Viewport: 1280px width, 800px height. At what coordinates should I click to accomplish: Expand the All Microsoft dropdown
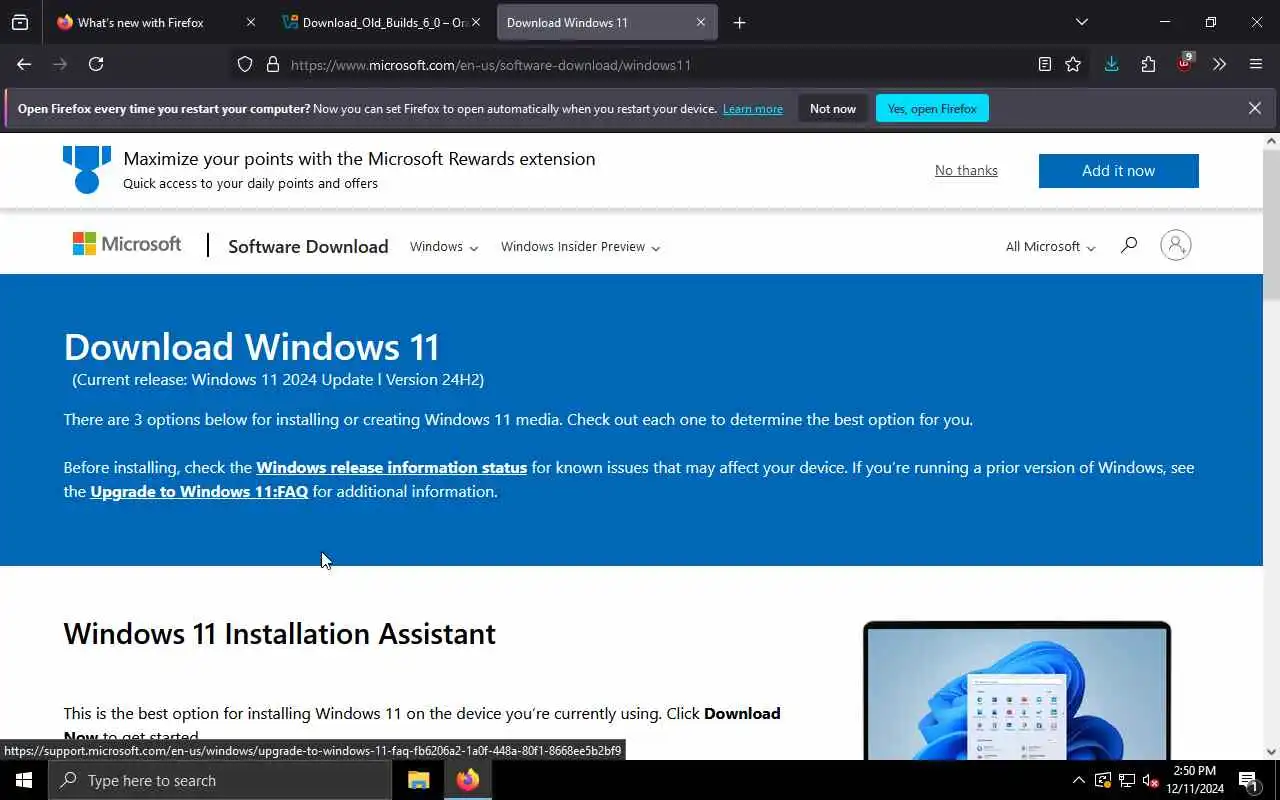pos(1050,247)
